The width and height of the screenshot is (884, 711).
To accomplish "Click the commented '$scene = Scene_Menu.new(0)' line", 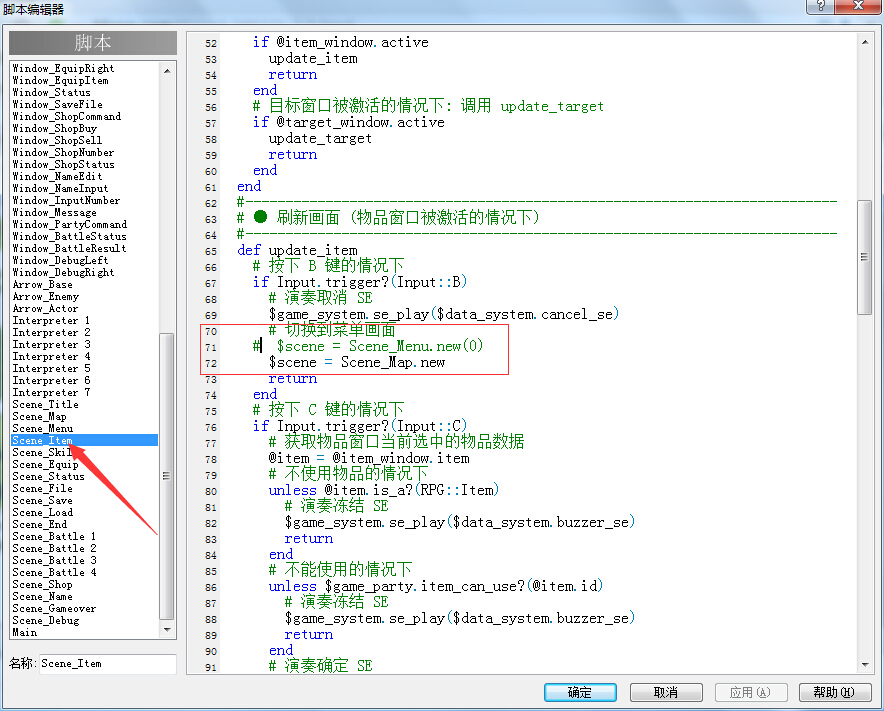I will click(x=368, y=346).
